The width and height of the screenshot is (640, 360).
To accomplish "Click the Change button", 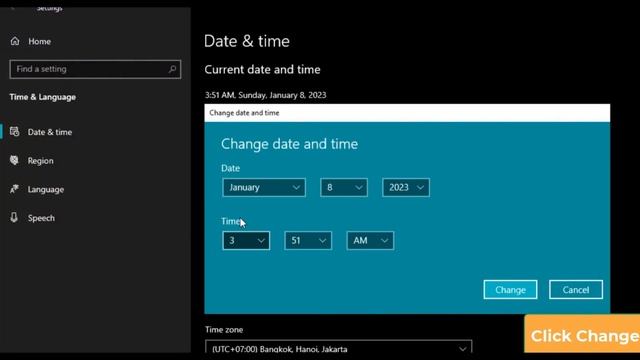I will [510, 289].
